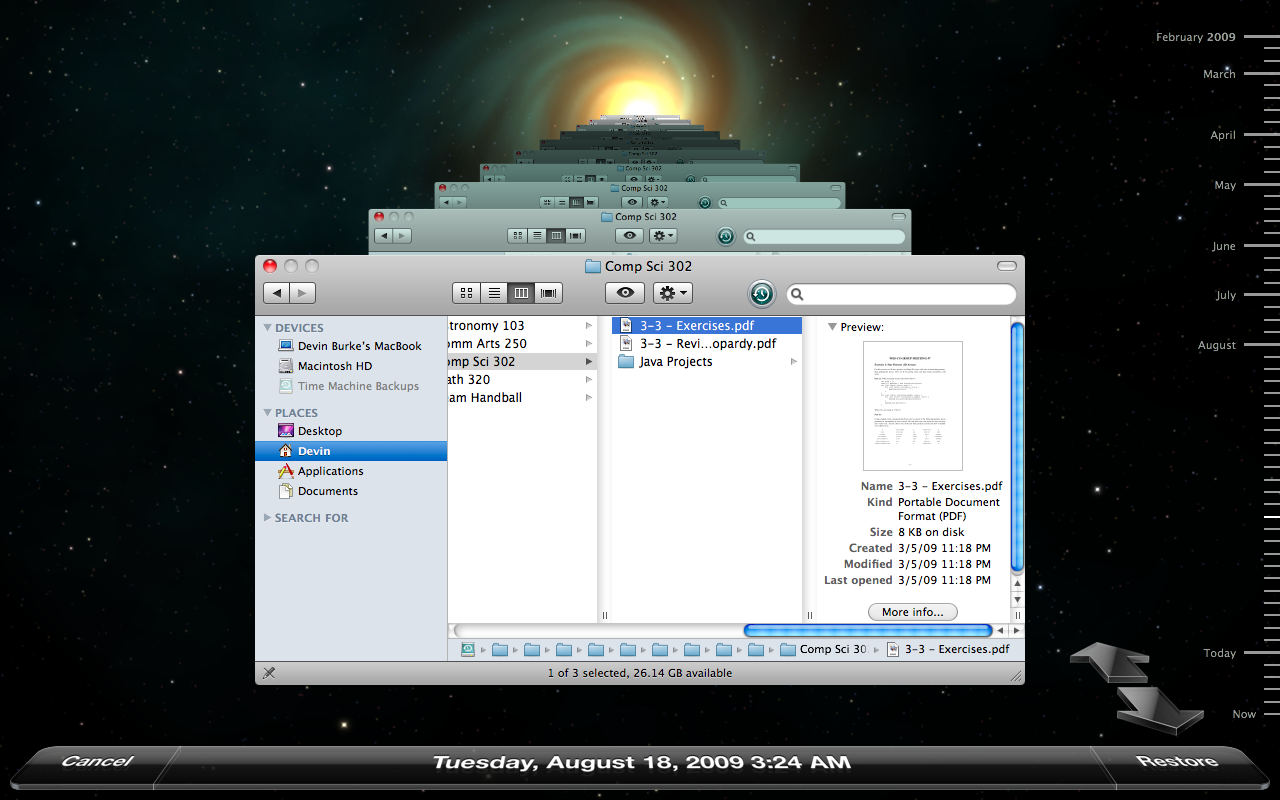The width and height of the screenshot is (1280, 800).
Task: Click the preview pane's scroll down arrow
Action: (x=1018, y=601)
